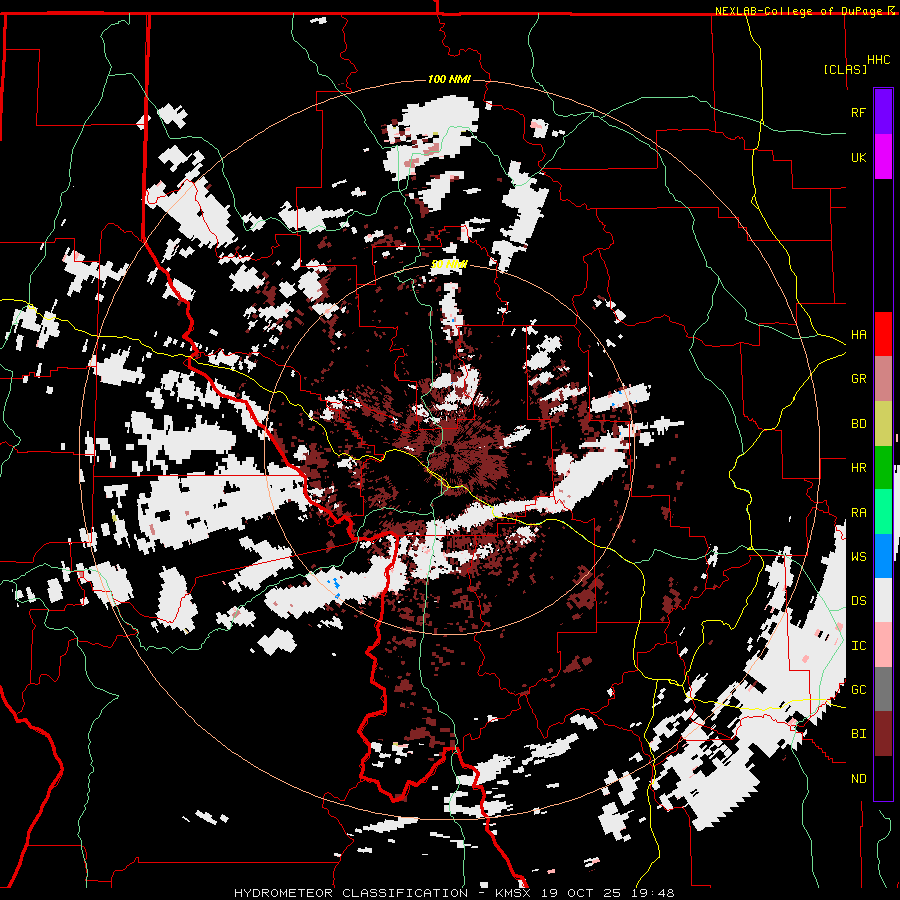
Task: Click the NEXLAB-College of DuPage watermark text
Action: 798,11
